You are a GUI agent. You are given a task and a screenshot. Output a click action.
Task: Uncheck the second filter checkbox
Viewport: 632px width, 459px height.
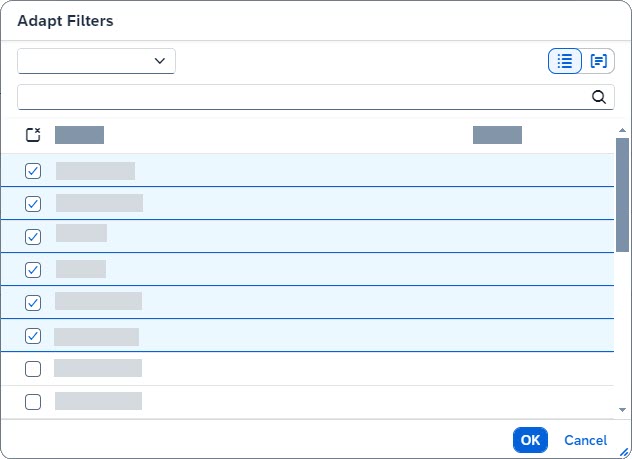tap(33, 204)
